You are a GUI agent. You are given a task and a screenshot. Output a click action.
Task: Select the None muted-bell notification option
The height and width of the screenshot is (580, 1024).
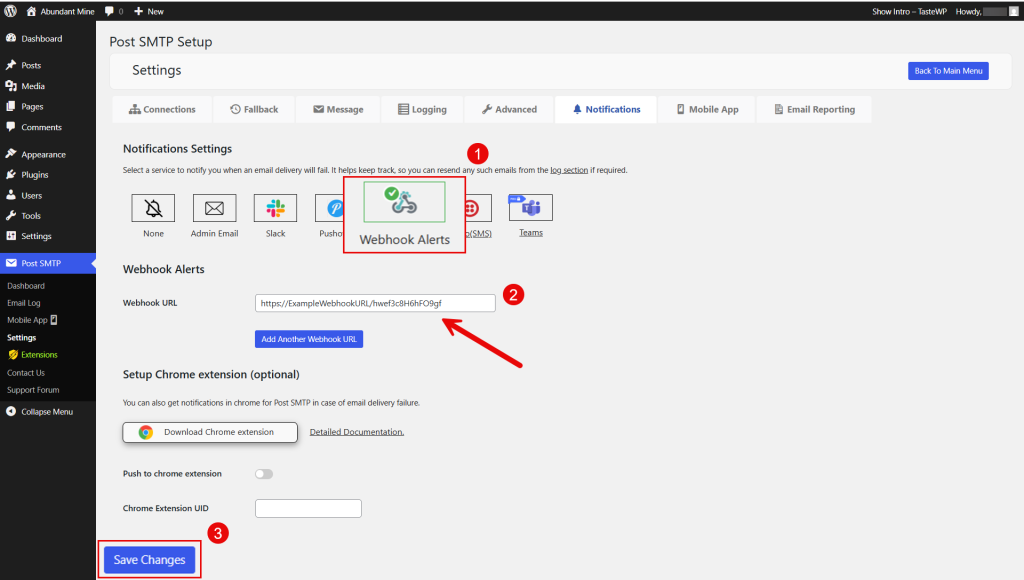pos(153,208)
